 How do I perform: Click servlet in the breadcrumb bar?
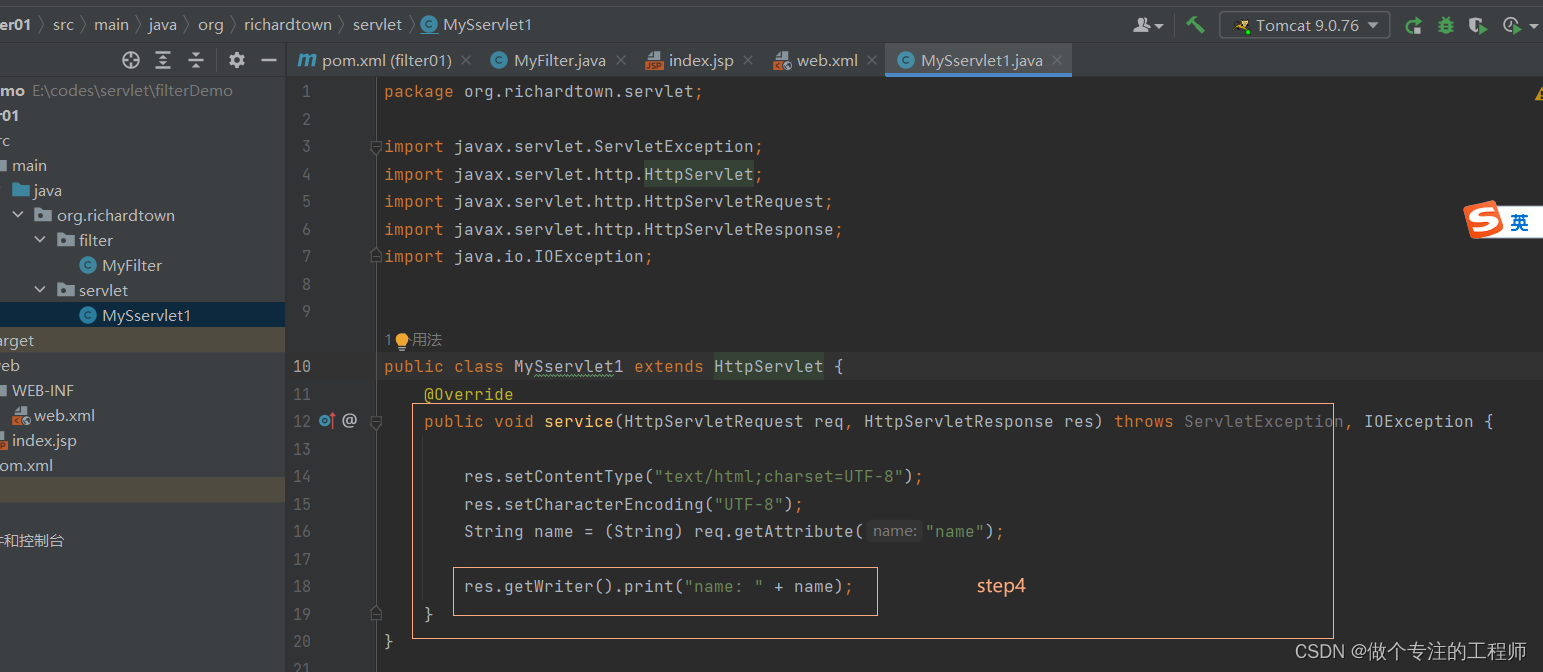377,24
